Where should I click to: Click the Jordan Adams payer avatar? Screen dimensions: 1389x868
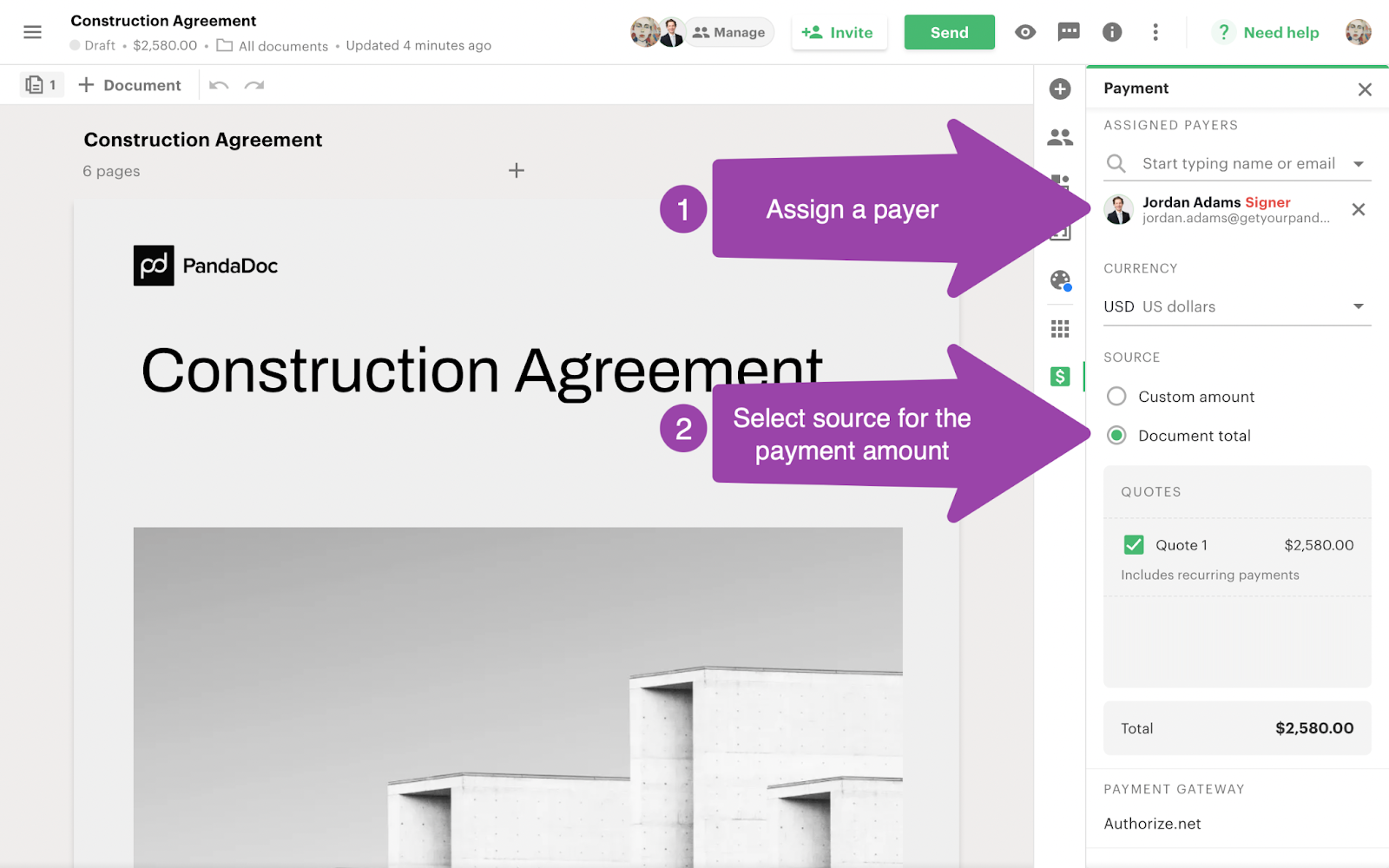1119,209
